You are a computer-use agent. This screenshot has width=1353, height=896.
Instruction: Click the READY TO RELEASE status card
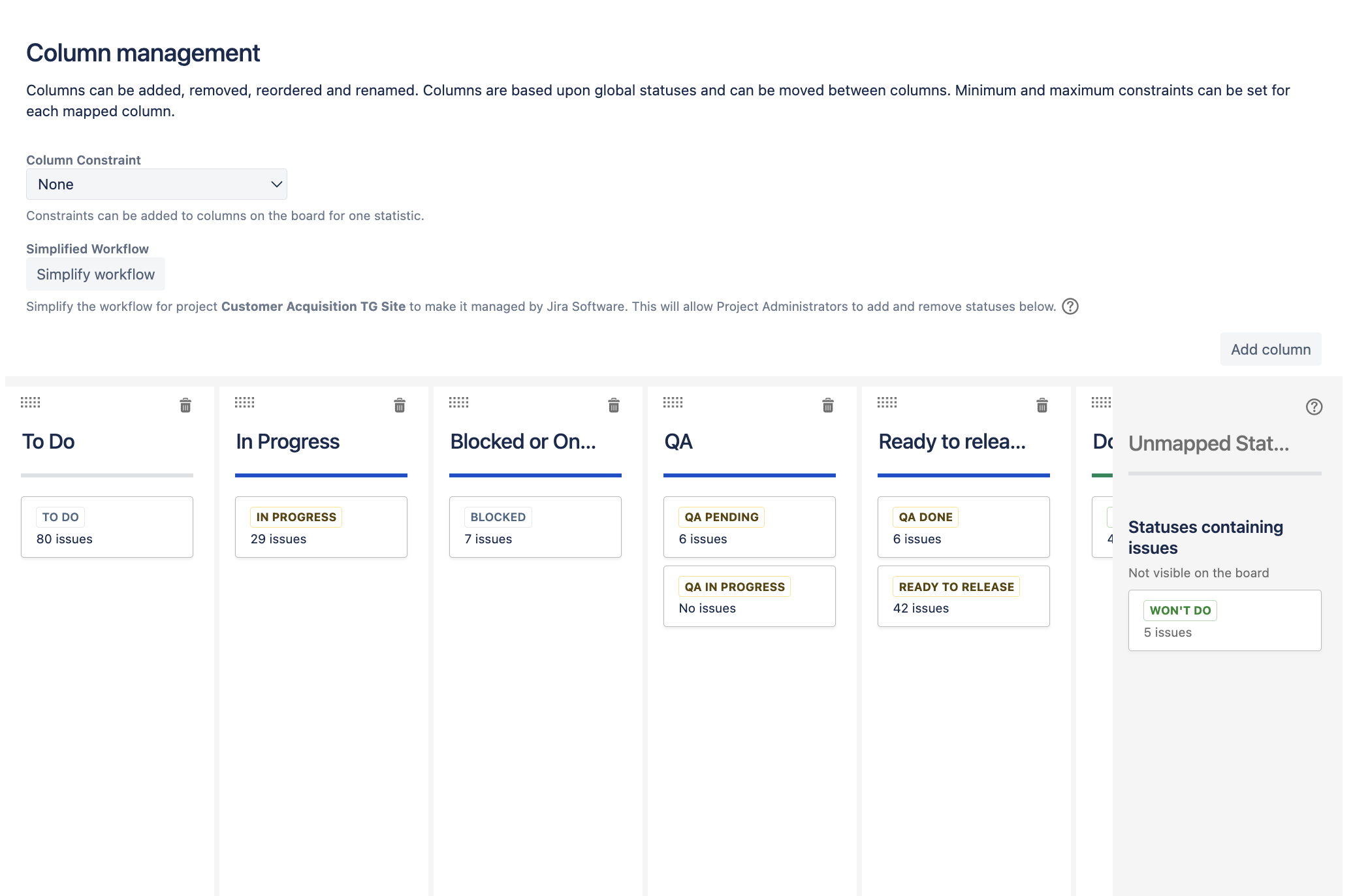click(x=963, y=596)
